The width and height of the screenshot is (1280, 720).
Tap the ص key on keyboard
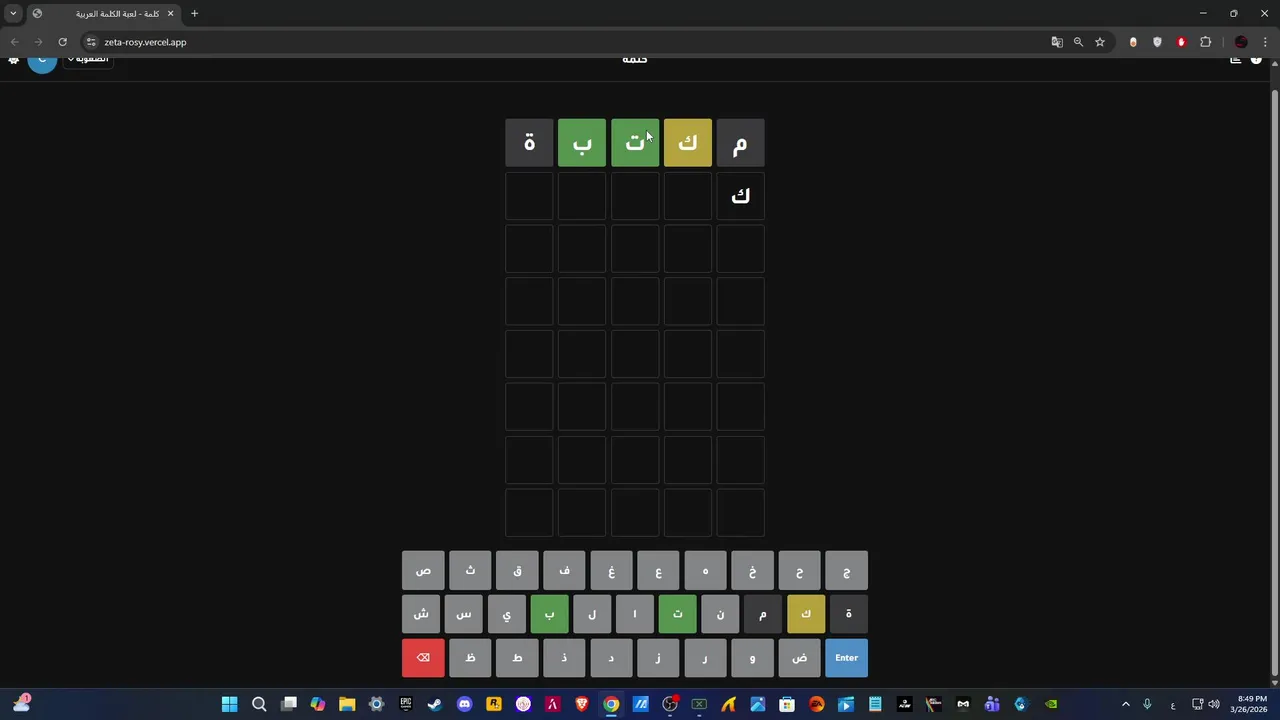(x=423, y=571)
